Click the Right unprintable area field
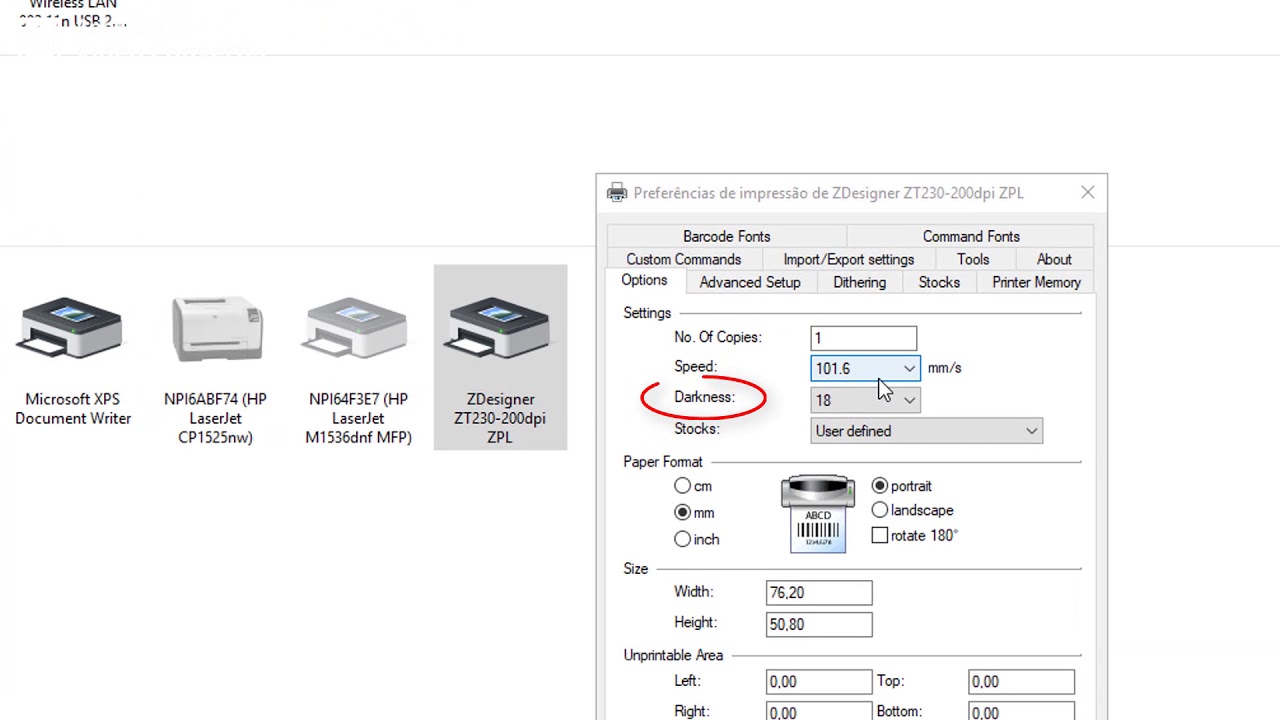 point(819,712)
